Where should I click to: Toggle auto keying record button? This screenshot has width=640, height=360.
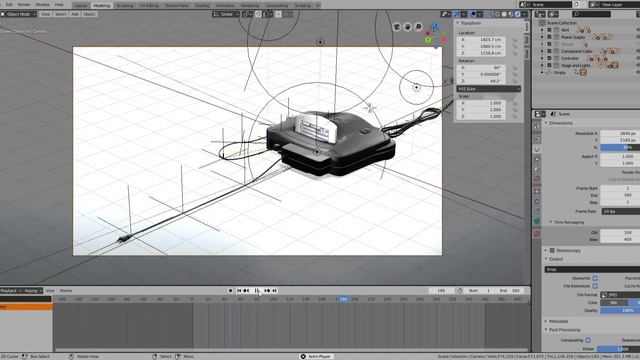pyautogui.click(x=230, y=291)
